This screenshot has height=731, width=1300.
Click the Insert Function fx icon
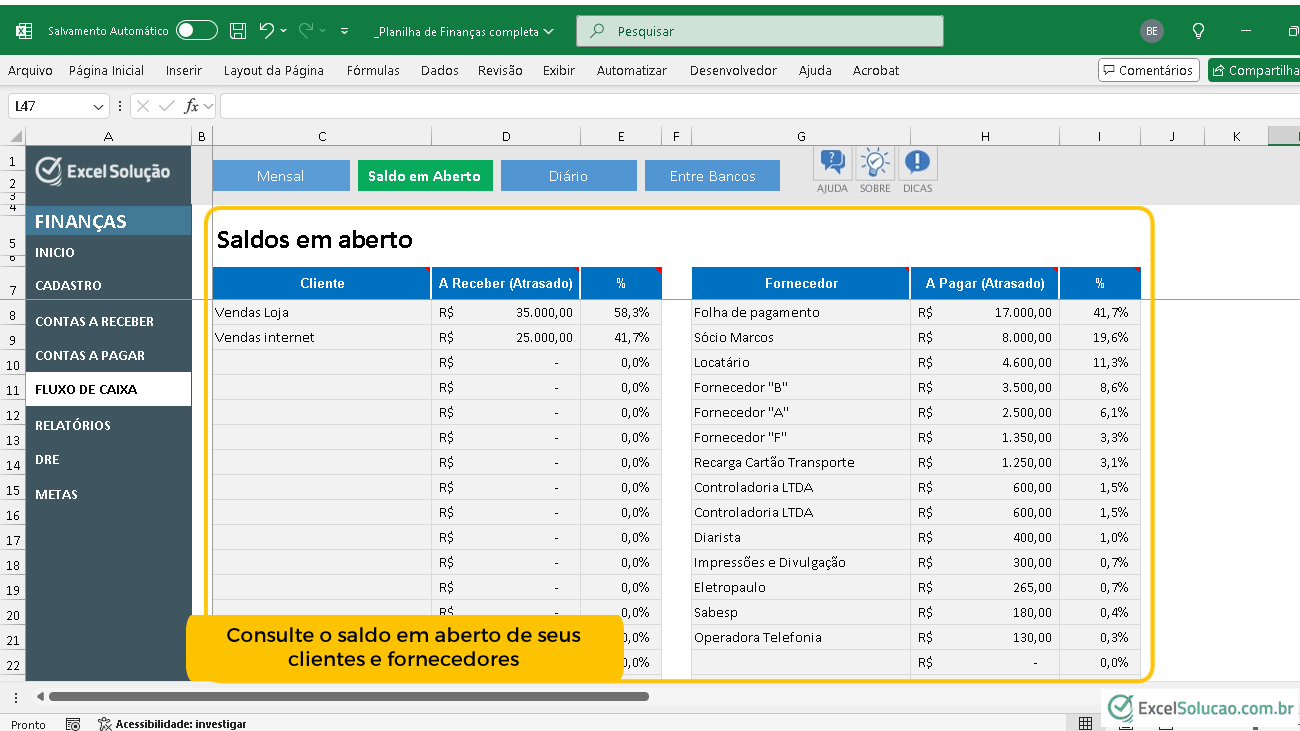click(x=192, y=106)
